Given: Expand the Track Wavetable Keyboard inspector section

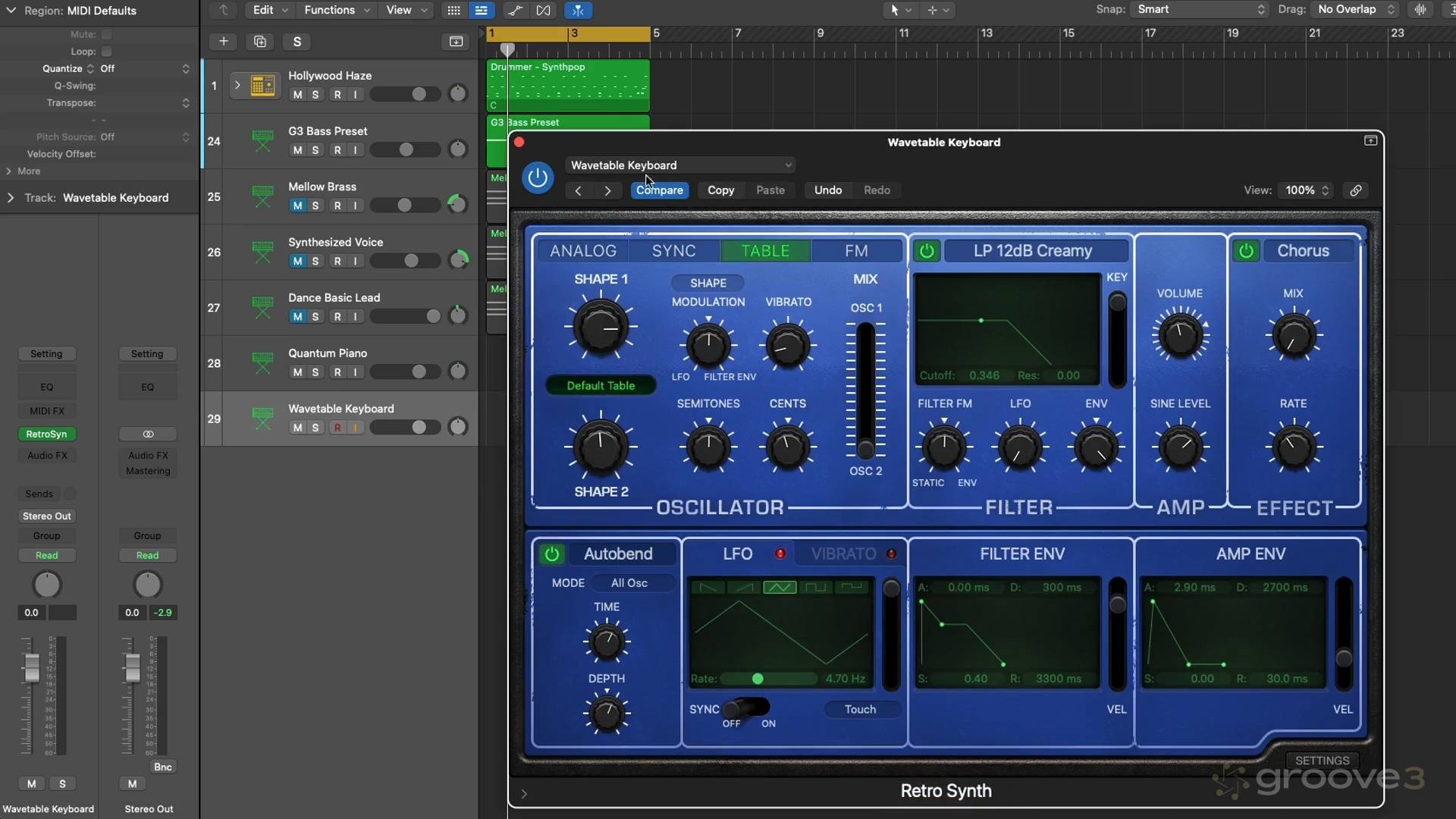Looking at the screenshot, I should pyautogui.click(x=11, y=198).
